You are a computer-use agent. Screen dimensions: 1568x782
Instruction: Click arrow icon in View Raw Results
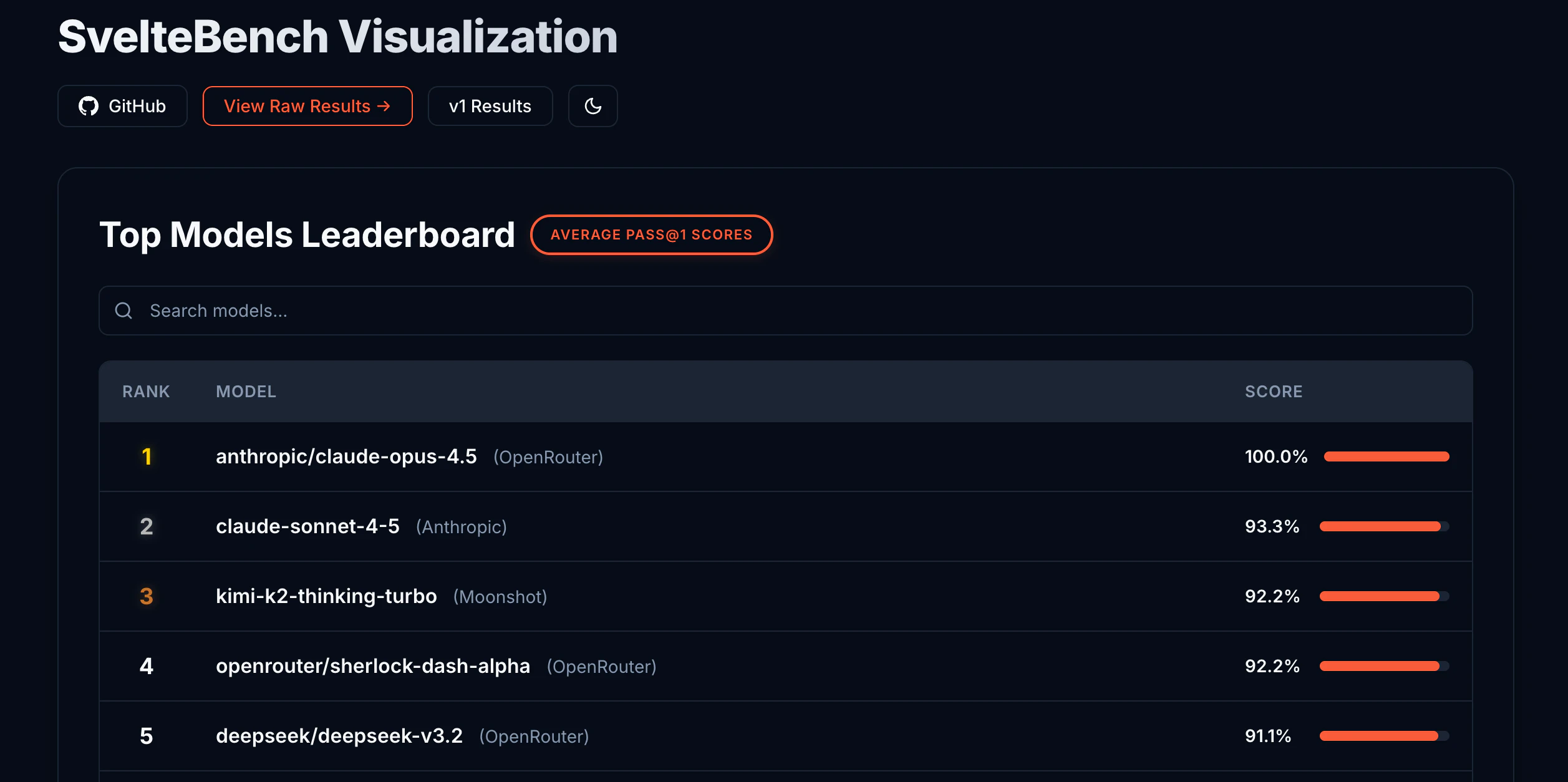click(384, 106)
